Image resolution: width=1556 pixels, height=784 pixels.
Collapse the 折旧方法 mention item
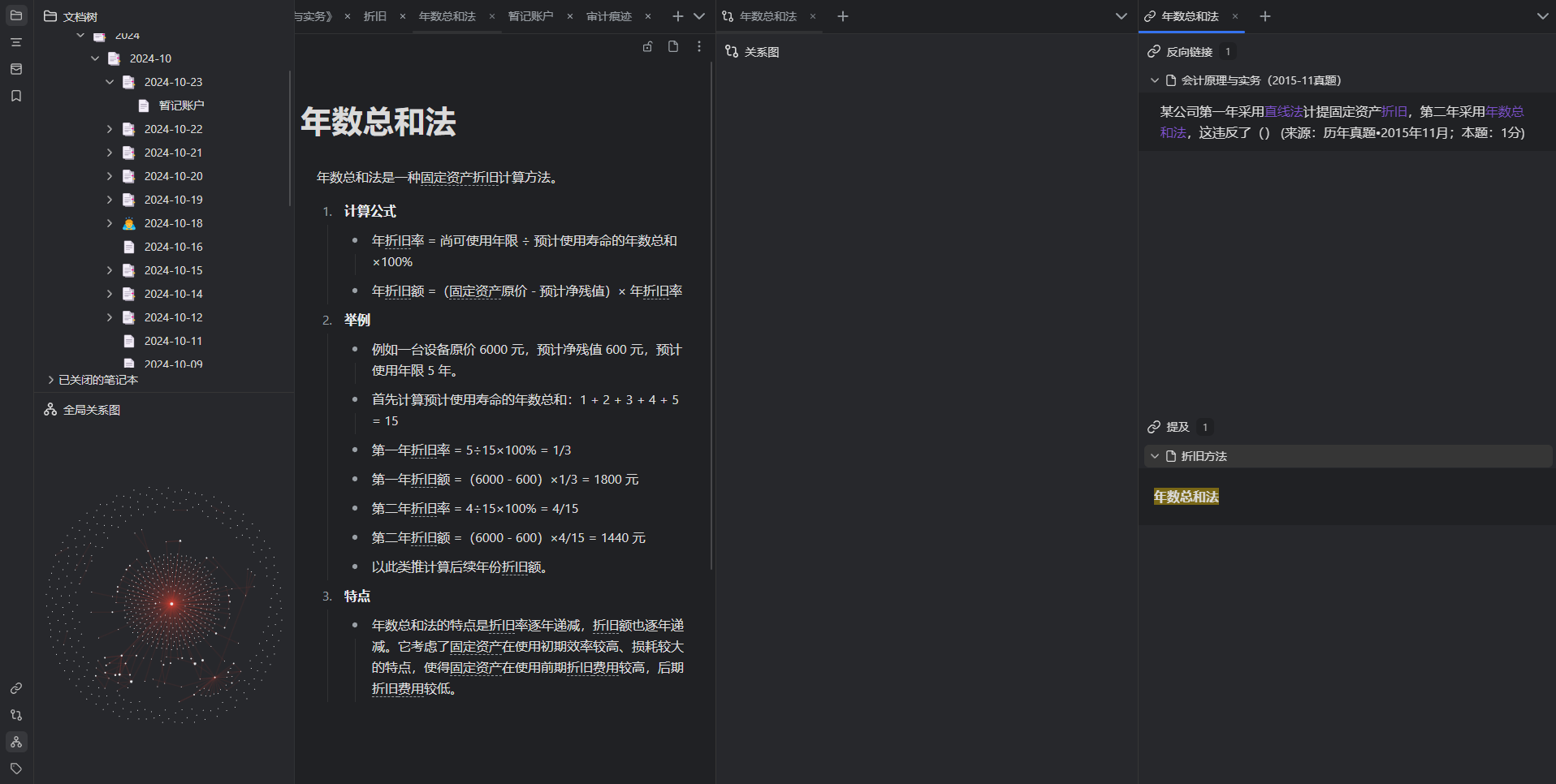tap(1155, 456)
